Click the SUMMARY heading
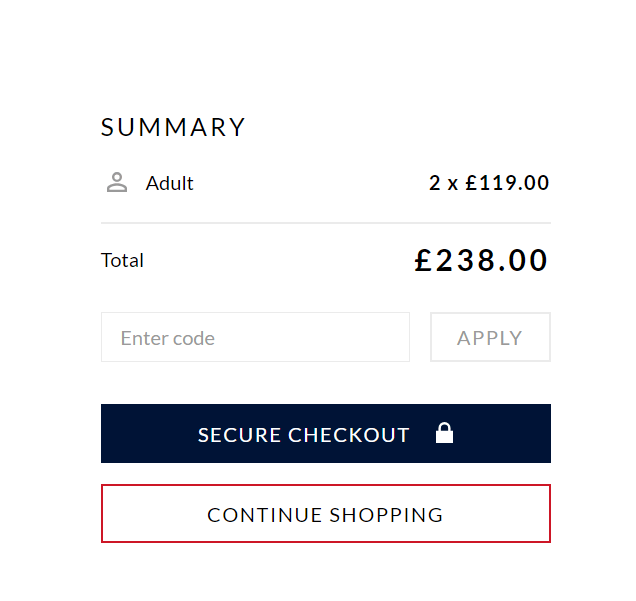636x601 pixels. coord(173,127)
